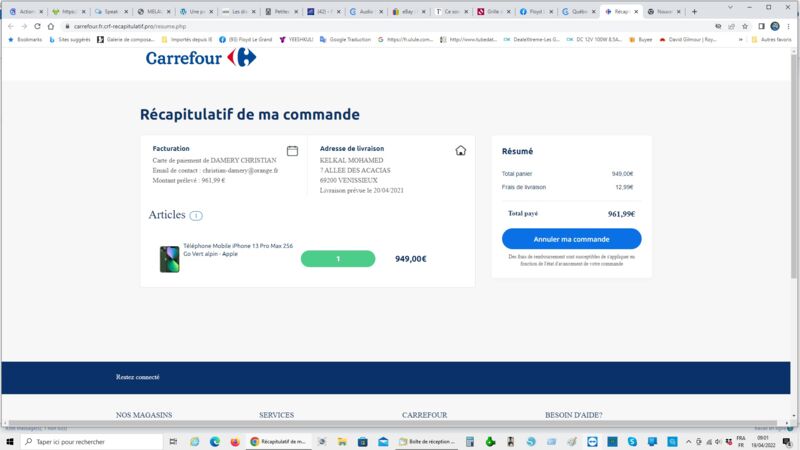Open the Bookmarks star bookmark
800x450 pixels.
pos(25,39)
